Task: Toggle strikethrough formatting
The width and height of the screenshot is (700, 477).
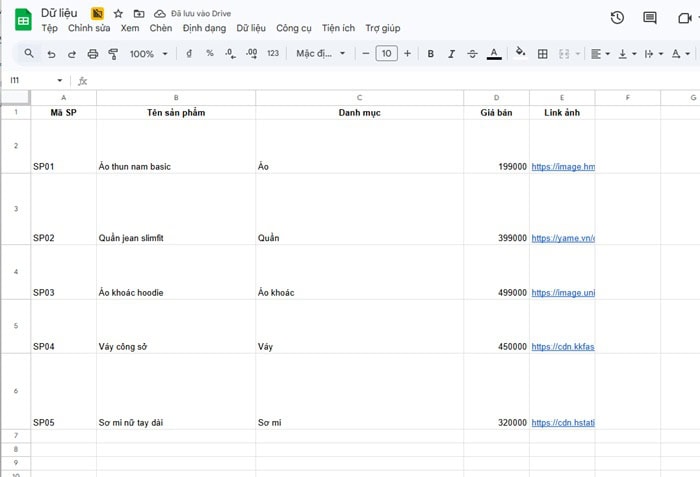Action: click(472, 54)
